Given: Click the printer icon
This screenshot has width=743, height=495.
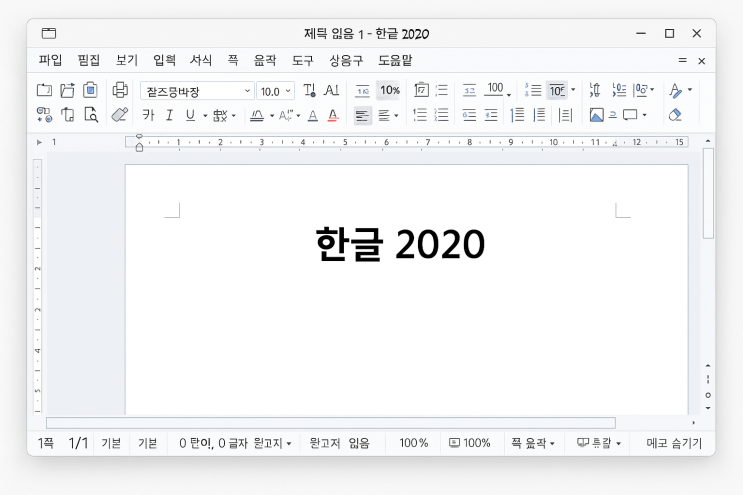Looking at the screenshot, I should (120, 90).
